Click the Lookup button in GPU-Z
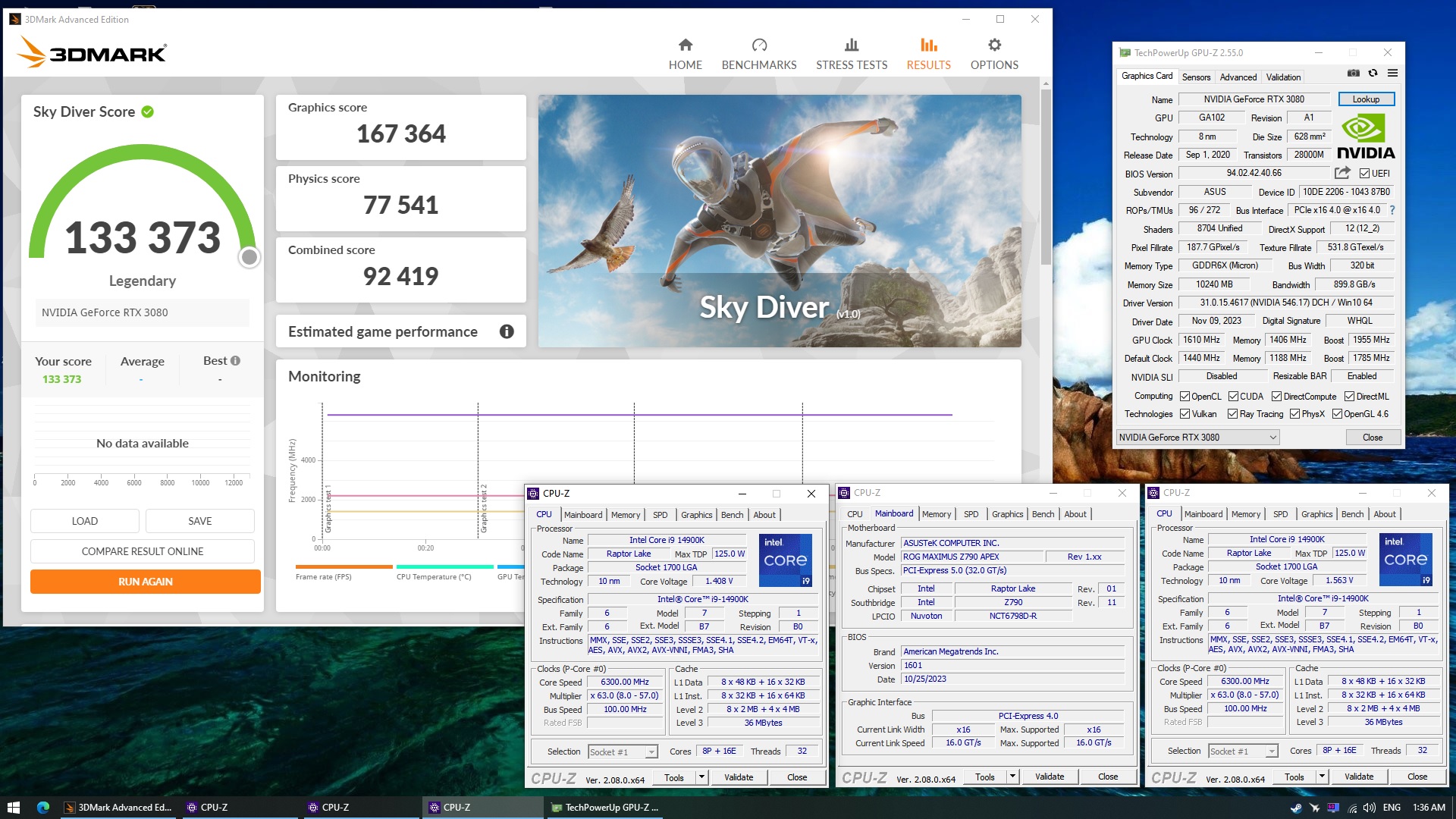Screen dimensions: 1456x819 [x=1366, y=99]
